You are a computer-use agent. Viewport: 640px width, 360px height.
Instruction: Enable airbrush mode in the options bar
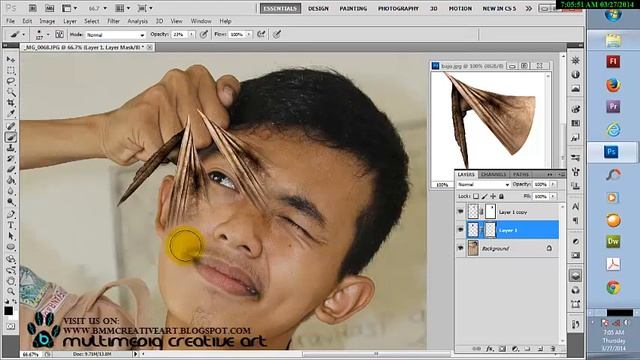pyautogui.click(x=261, y=35)
